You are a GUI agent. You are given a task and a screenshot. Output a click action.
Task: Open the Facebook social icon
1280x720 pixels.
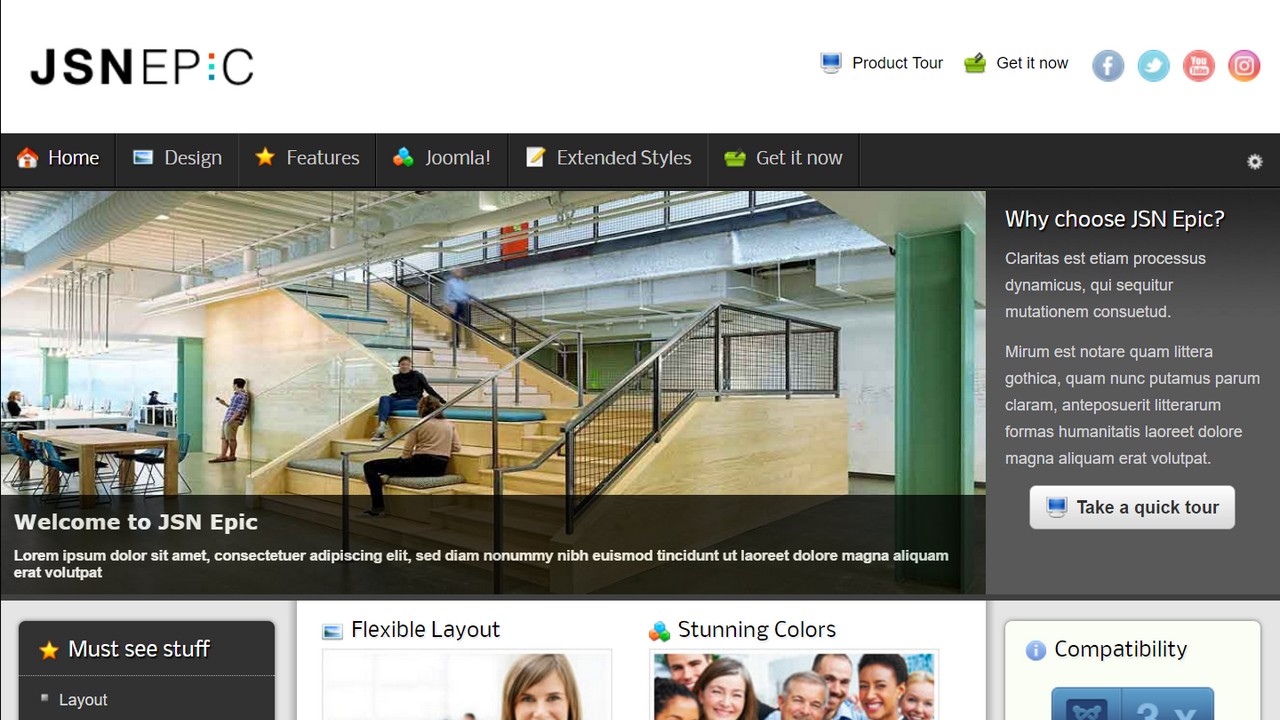1107,66
